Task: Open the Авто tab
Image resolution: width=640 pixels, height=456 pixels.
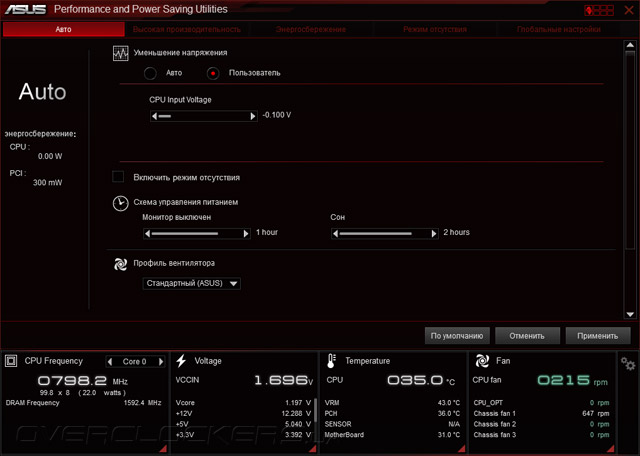Action: [64, 29]
